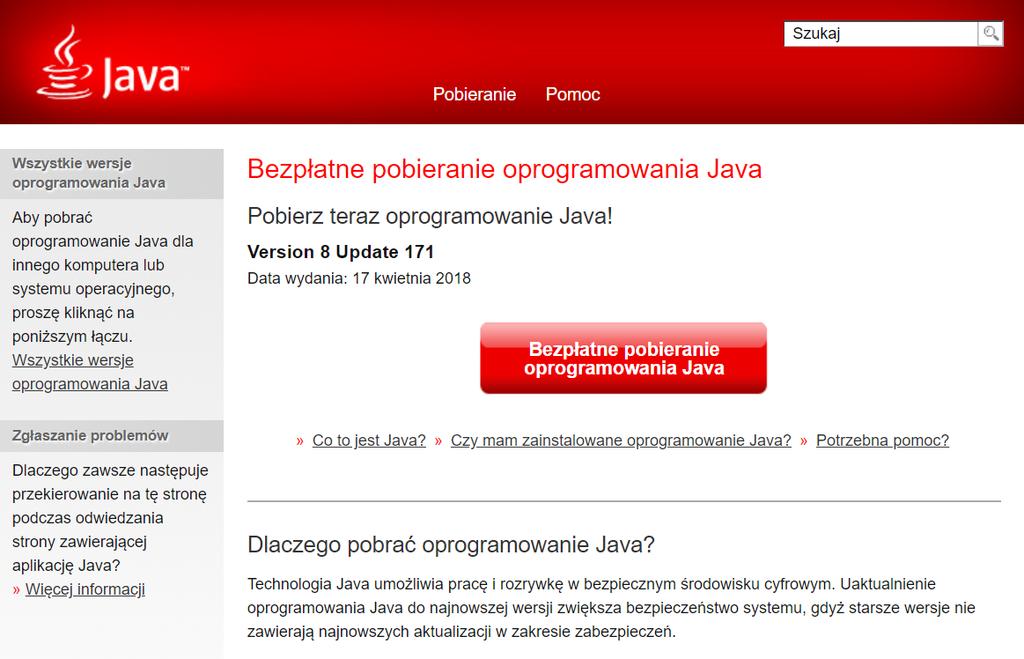Open the 'Więcej informacji' sidebar link
Viewport: 1024px width, 659px height.
coord(85,589)
